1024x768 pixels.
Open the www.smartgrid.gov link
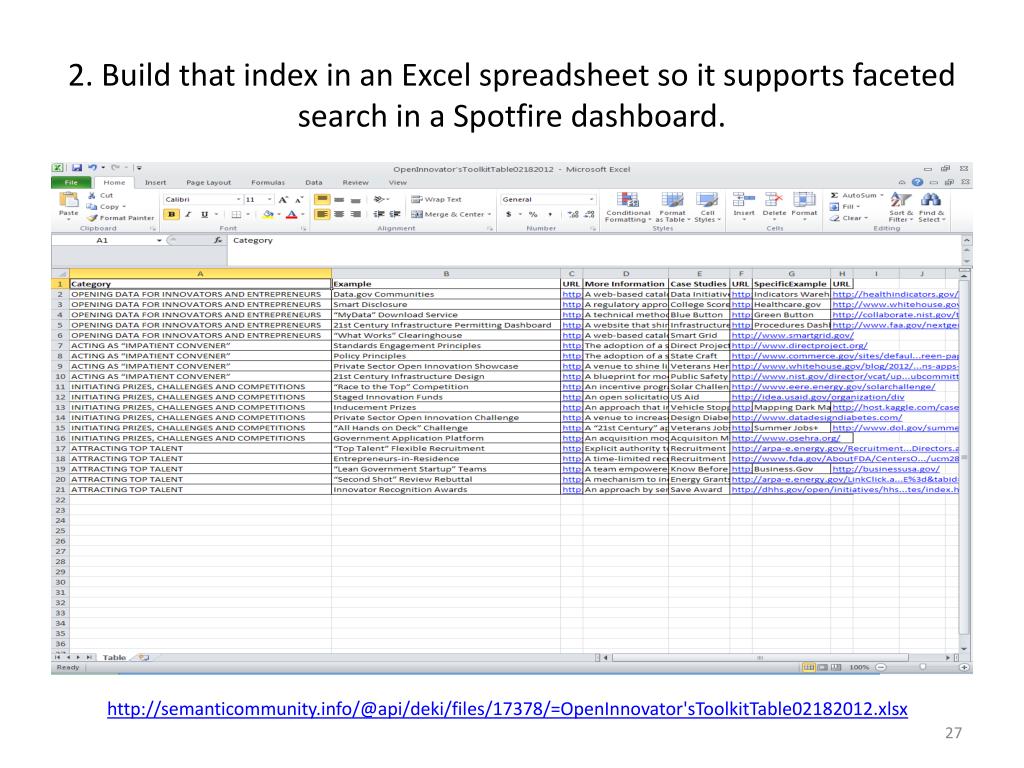[792, 335]
